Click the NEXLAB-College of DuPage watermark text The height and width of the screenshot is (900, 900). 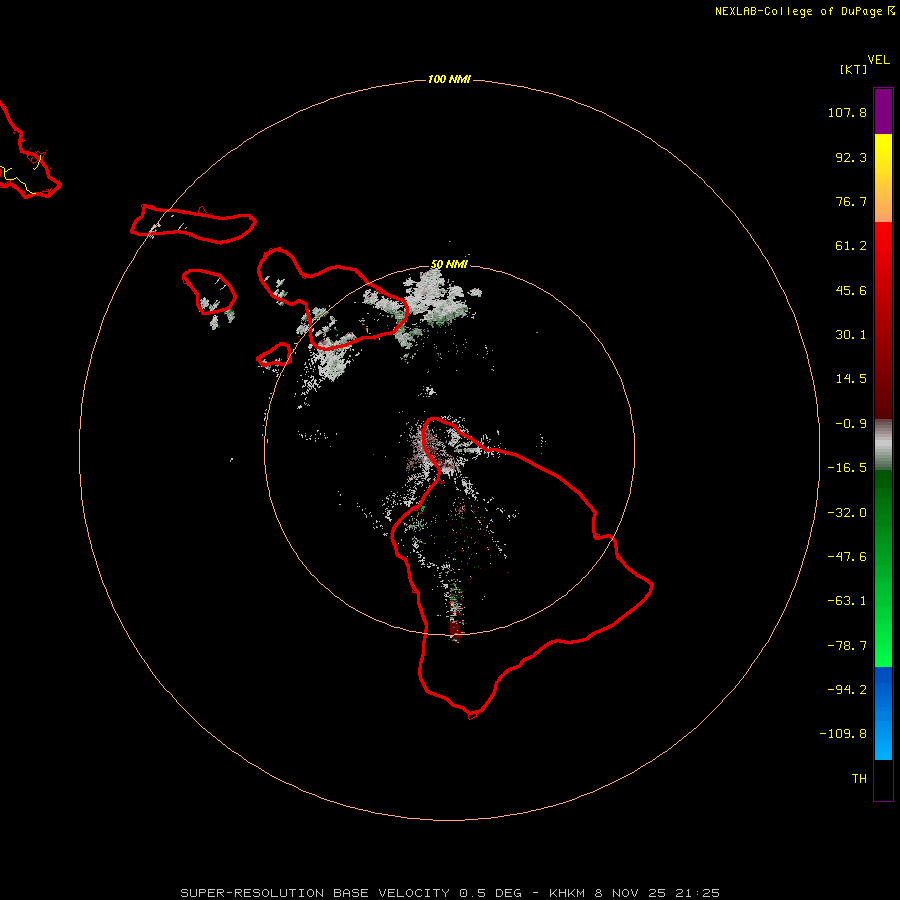click(x=804, y=11)
